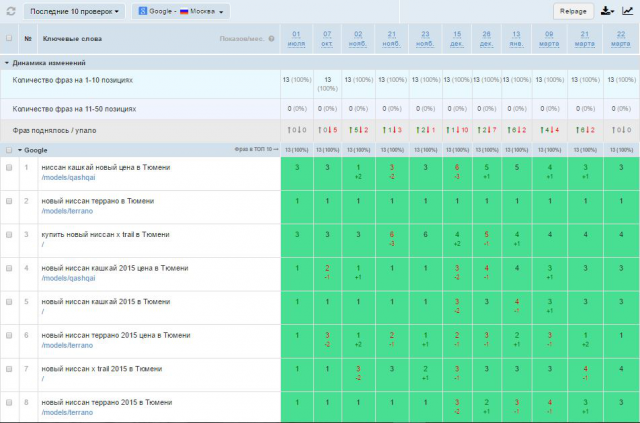Click the 'Ключевые слова' column header
This screenshot has width=640, height=423.
coord(72,39)
